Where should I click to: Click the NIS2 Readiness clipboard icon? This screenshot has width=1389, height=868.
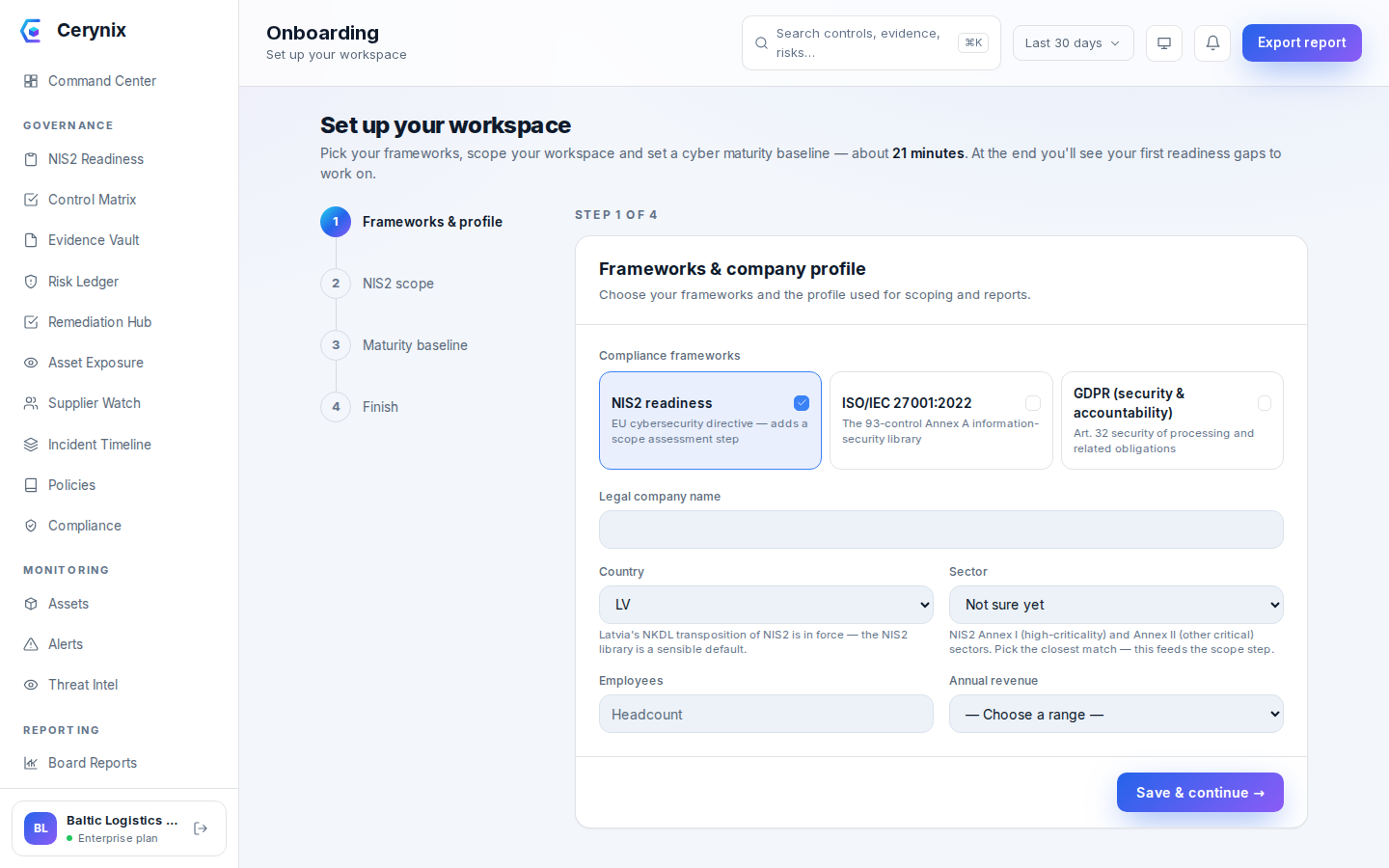tap(31, 159)
